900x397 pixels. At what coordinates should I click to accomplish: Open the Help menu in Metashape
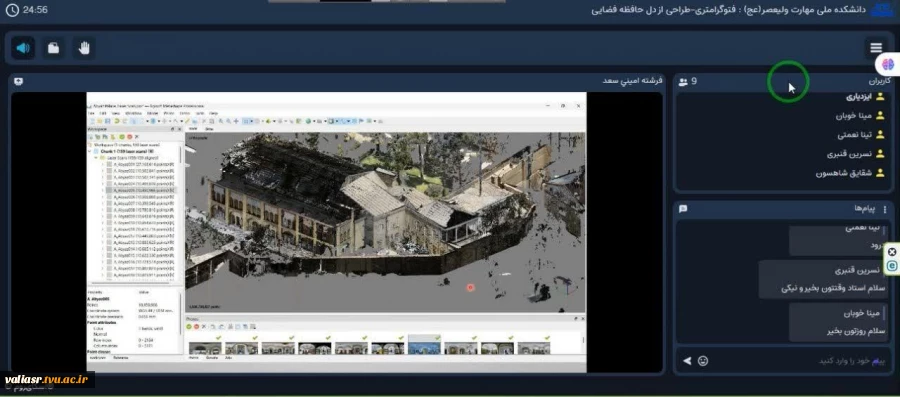[x=214, y=113]
